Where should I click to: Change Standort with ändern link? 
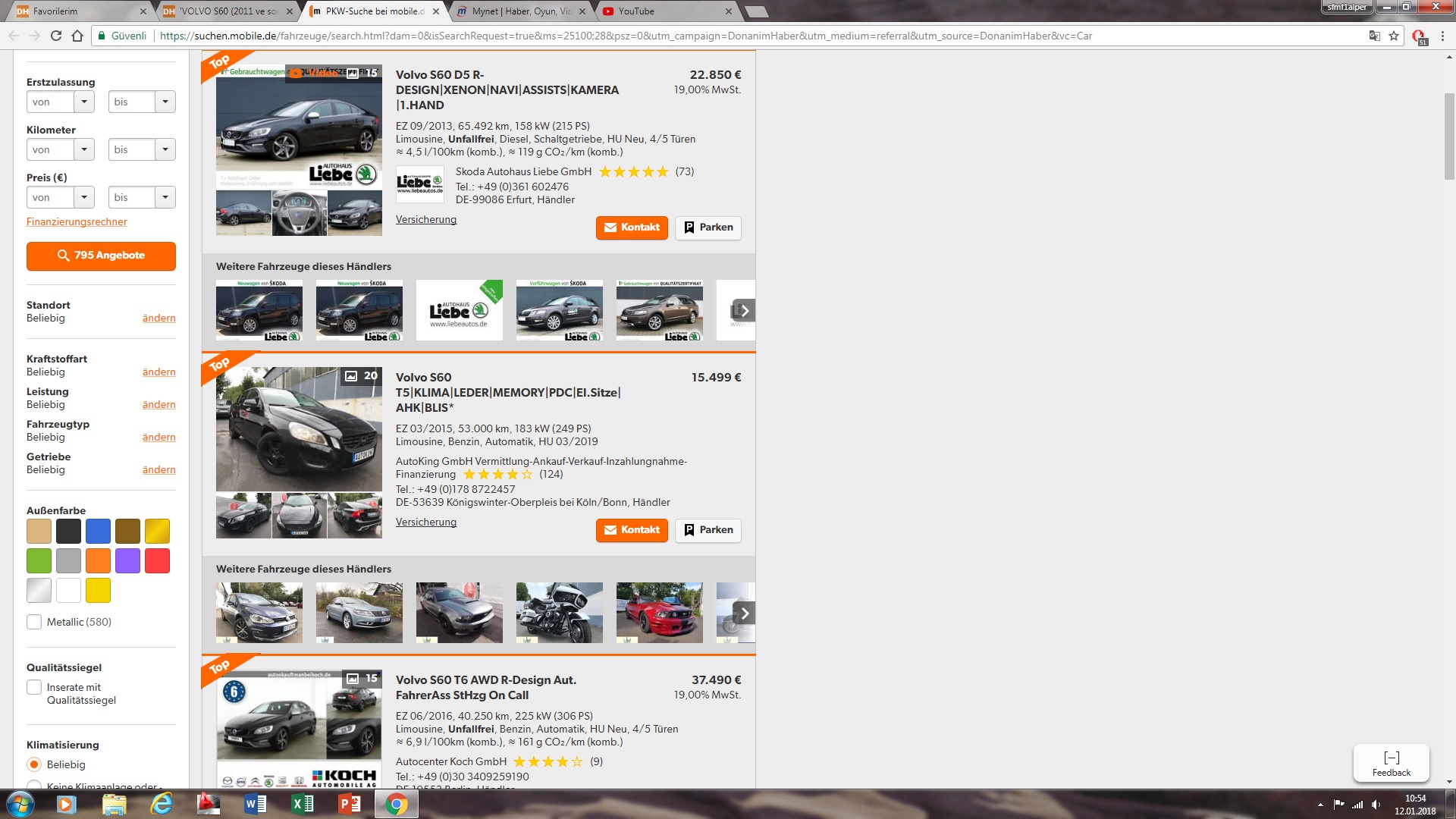click(x=158, y=318)
